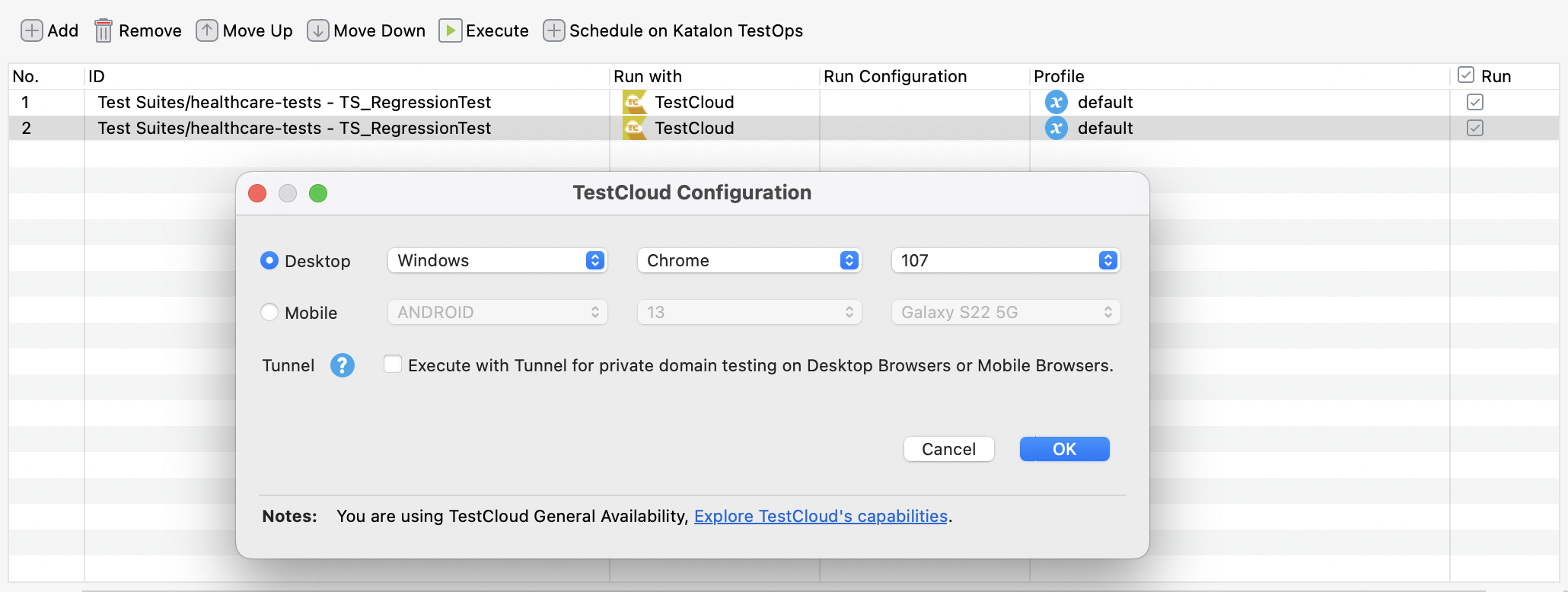
Task: Click the Move Up label
Action: tap(257, 30)
